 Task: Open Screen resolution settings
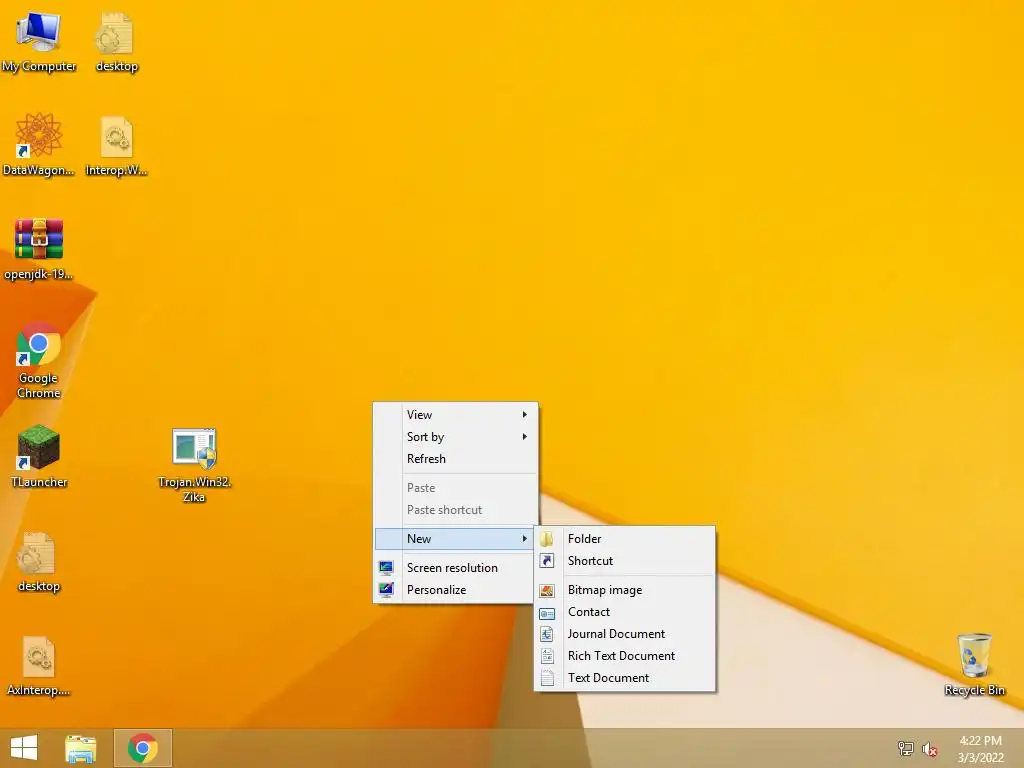455,568
